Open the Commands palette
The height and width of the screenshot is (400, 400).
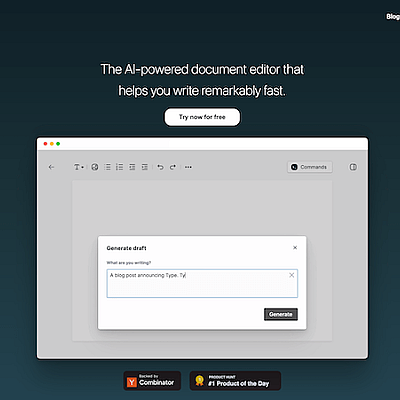(310, 167)
